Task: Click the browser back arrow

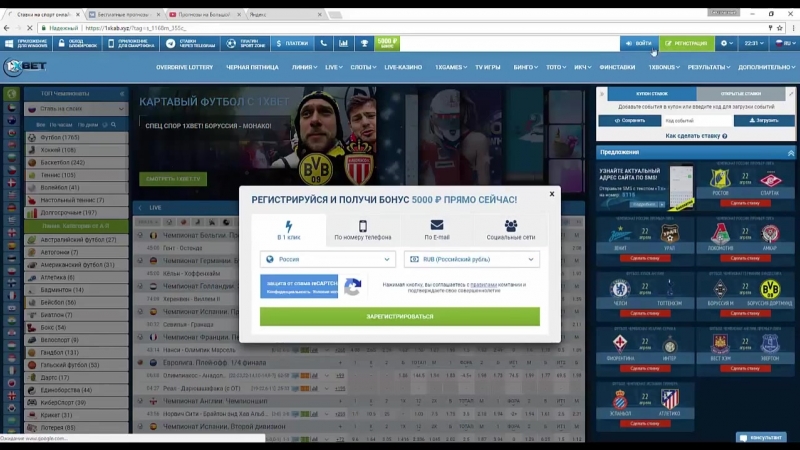Action: coord(7,28)
